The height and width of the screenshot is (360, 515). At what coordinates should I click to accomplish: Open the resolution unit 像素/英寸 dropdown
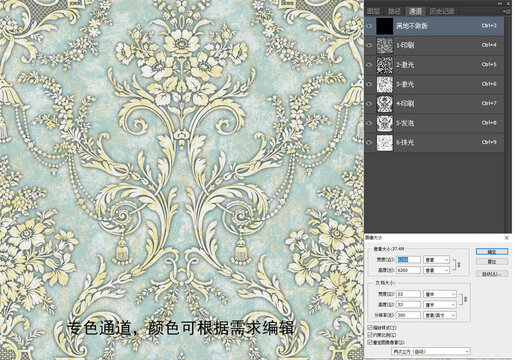tap(439, 315)
